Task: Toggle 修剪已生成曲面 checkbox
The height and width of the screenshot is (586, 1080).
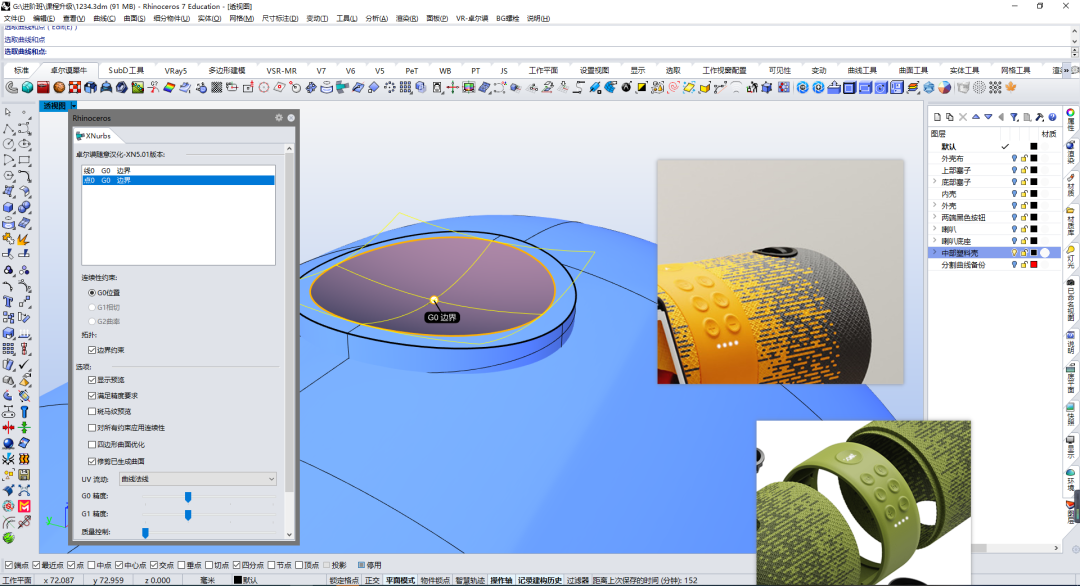Action: pyautogui.click(x=92, y=461)
